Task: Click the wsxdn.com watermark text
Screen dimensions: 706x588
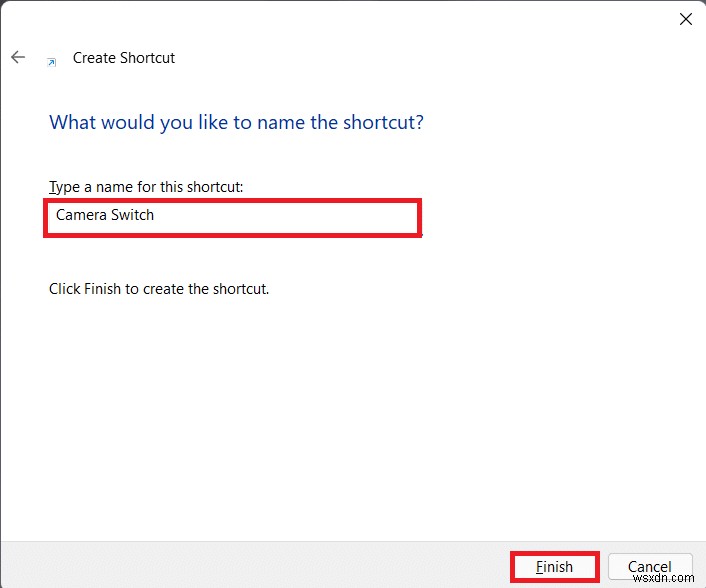Action: tap(671, 577)
